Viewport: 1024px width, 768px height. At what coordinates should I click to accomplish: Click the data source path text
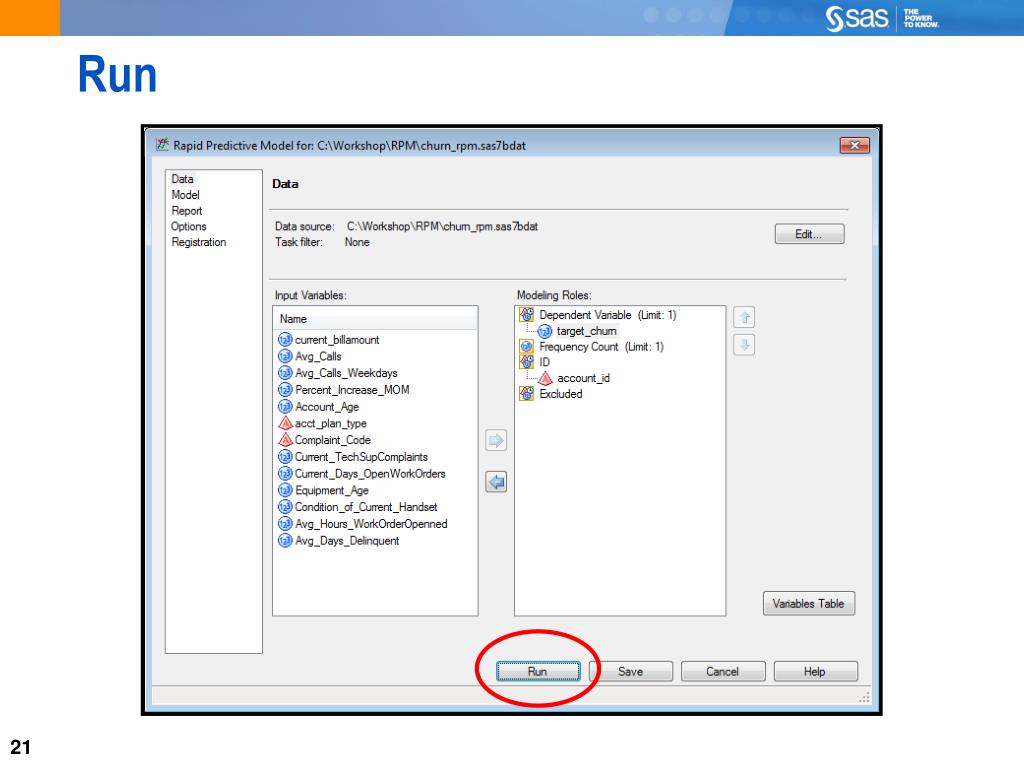442,226
